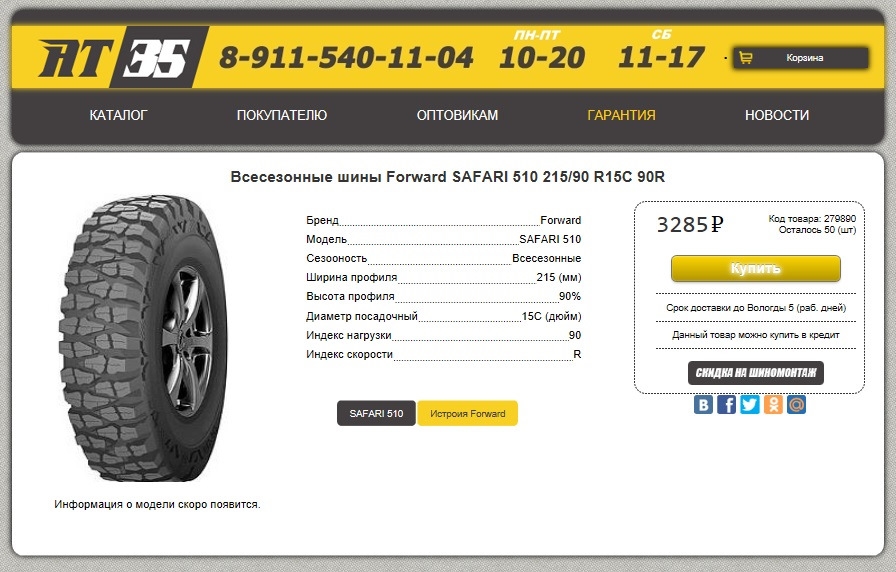896x572 pixels.
Task: Share via Mail.ru @ icon
Action: [796, 405]
